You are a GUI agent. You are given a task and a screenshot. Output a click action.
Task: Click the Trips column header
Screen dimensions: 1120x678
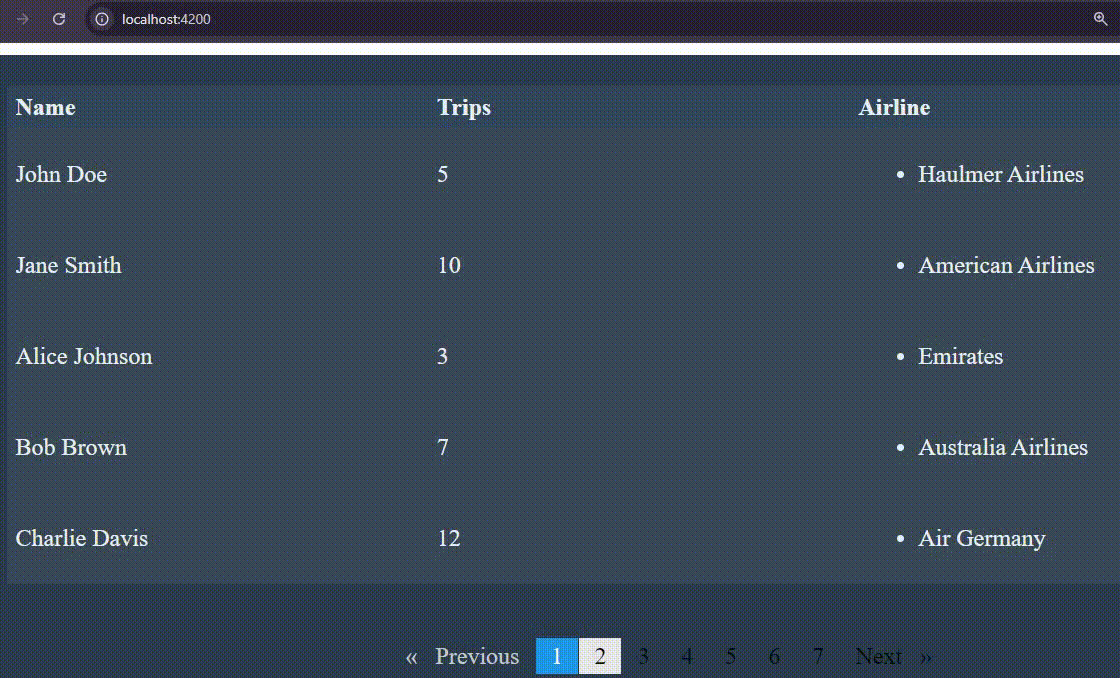(464, 107)
